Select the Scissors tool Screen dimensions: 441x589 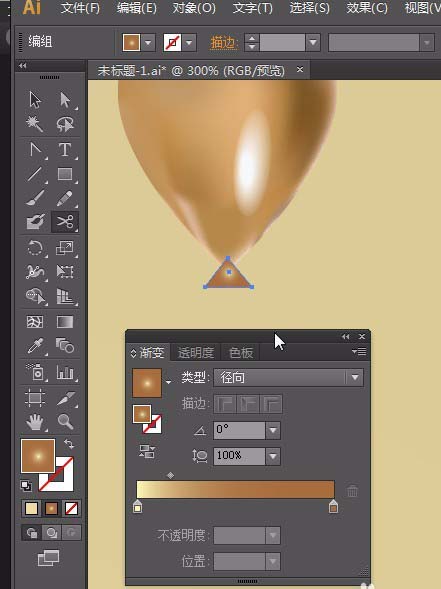[65, 222]
